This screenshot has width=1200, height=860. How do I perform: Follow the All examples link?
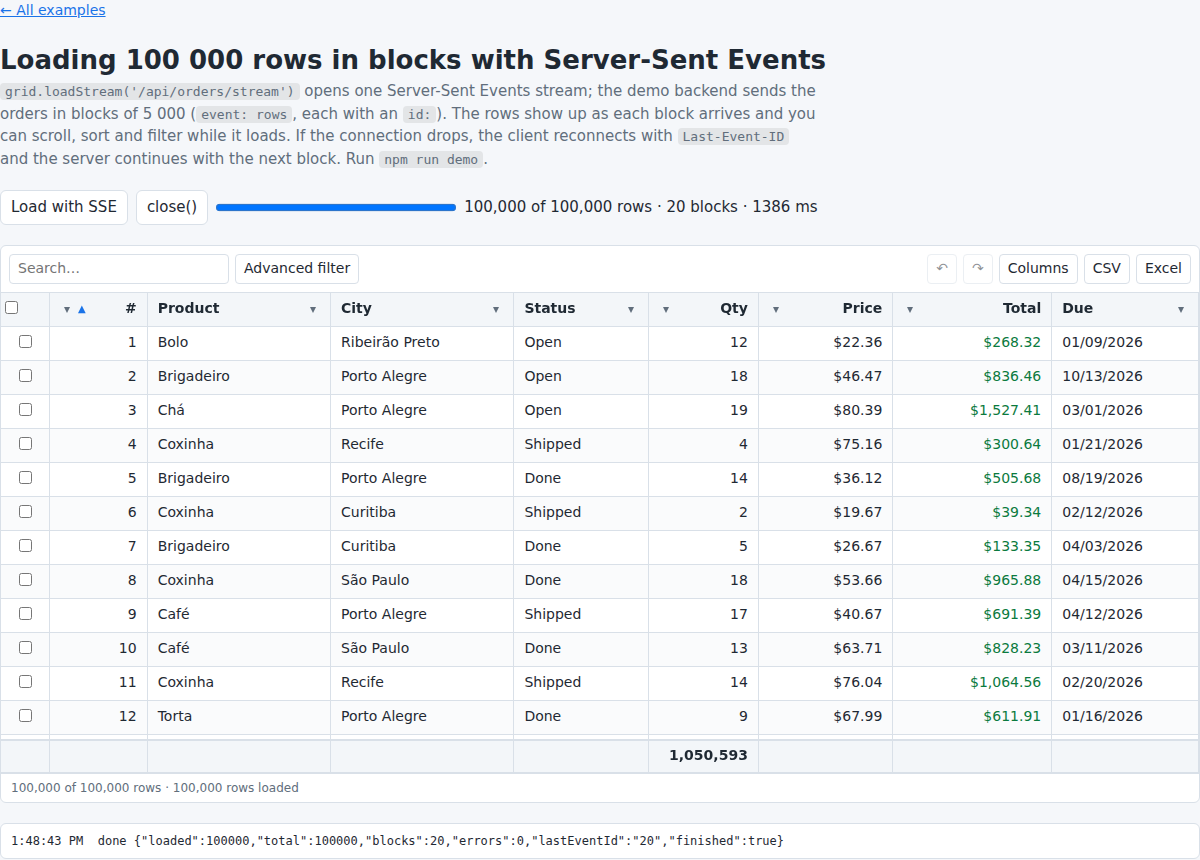coord(53,10)
